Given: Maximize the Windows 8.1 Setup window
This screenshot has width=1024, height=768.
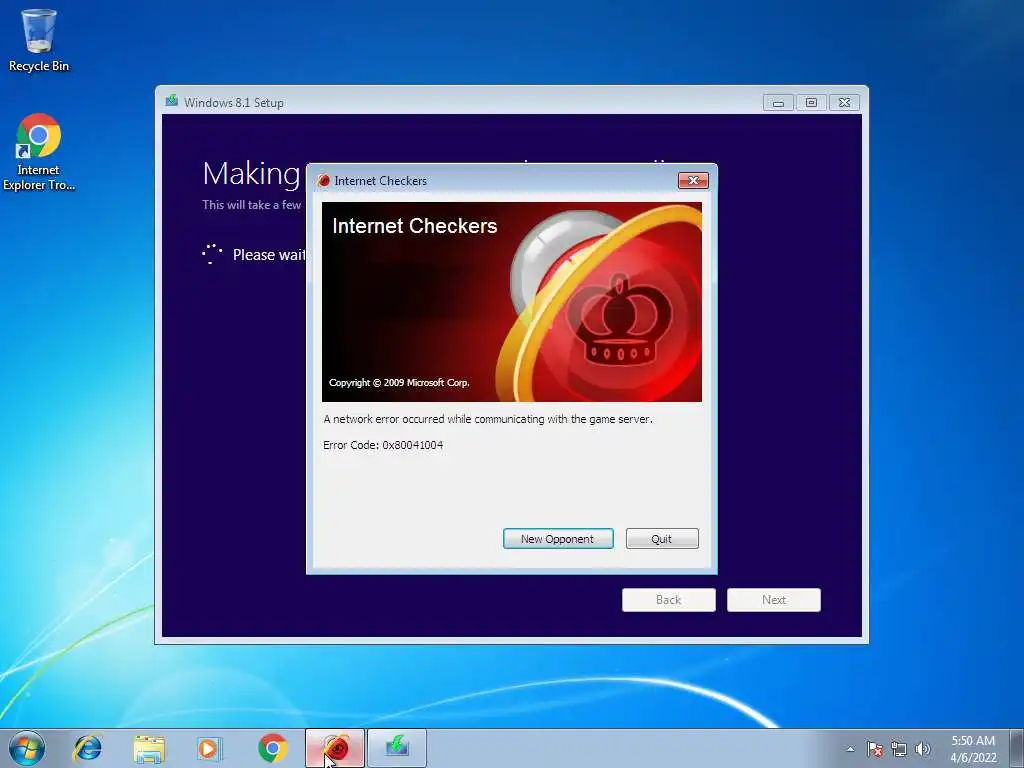Looking at the screenshot, I should click(811, 103).
